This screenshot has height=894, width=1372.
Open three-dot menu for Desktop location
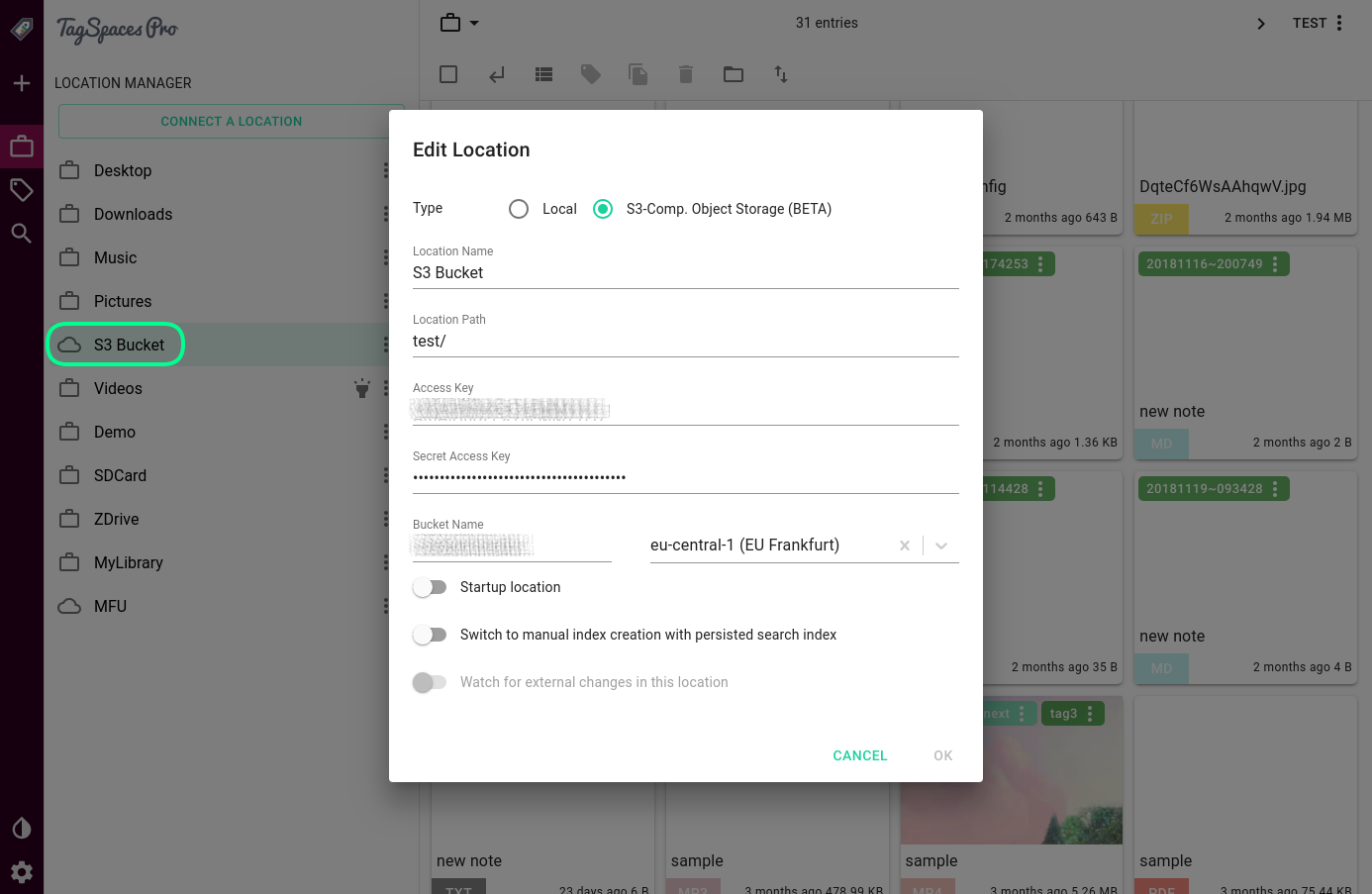click(385, 170)
